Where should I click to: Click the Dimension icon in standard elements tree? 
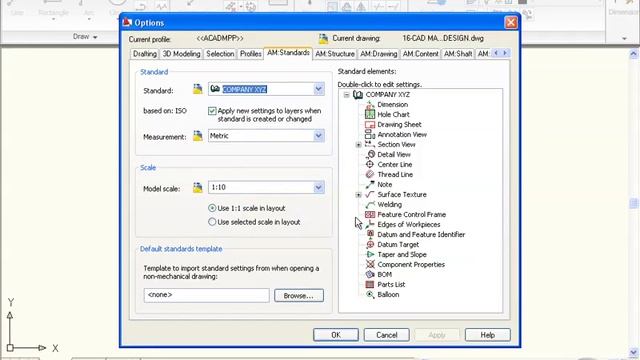click(370, 104)
